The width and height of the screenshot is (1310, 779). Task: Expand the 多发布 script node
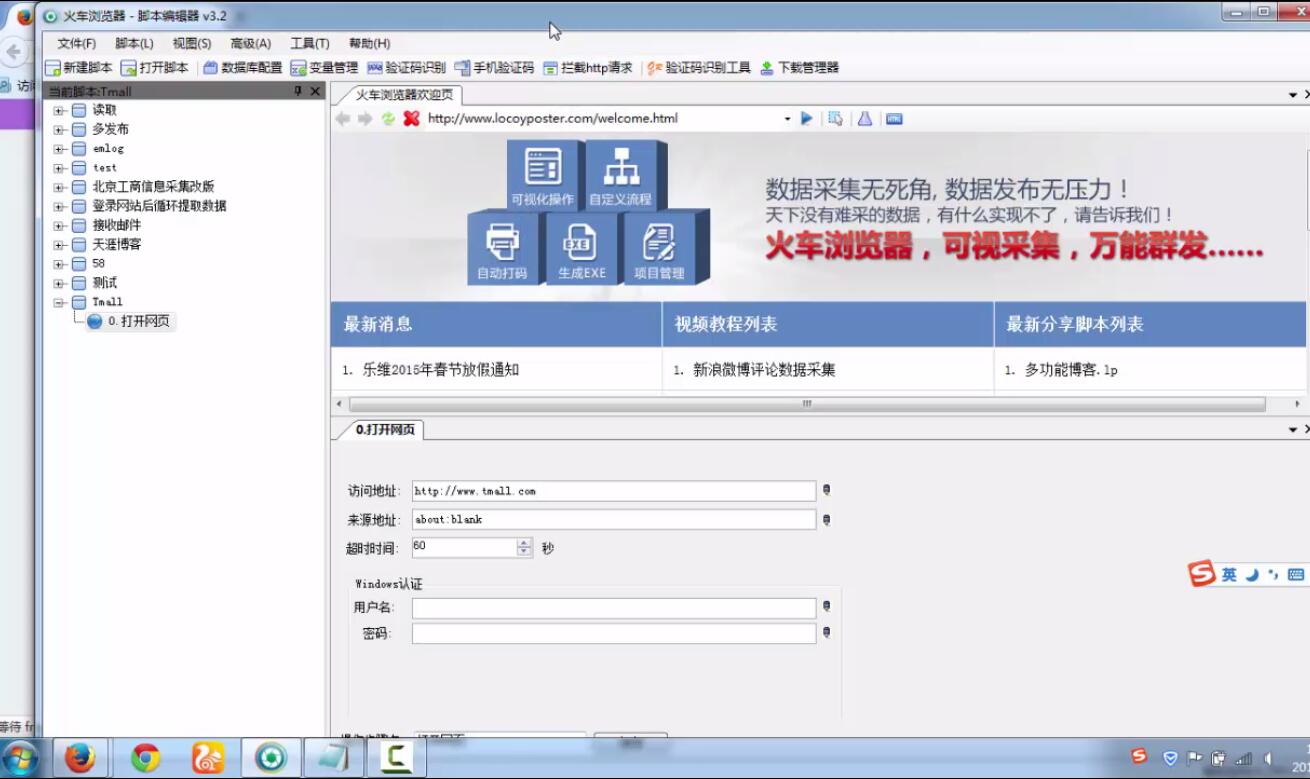(x=59, y=130)
